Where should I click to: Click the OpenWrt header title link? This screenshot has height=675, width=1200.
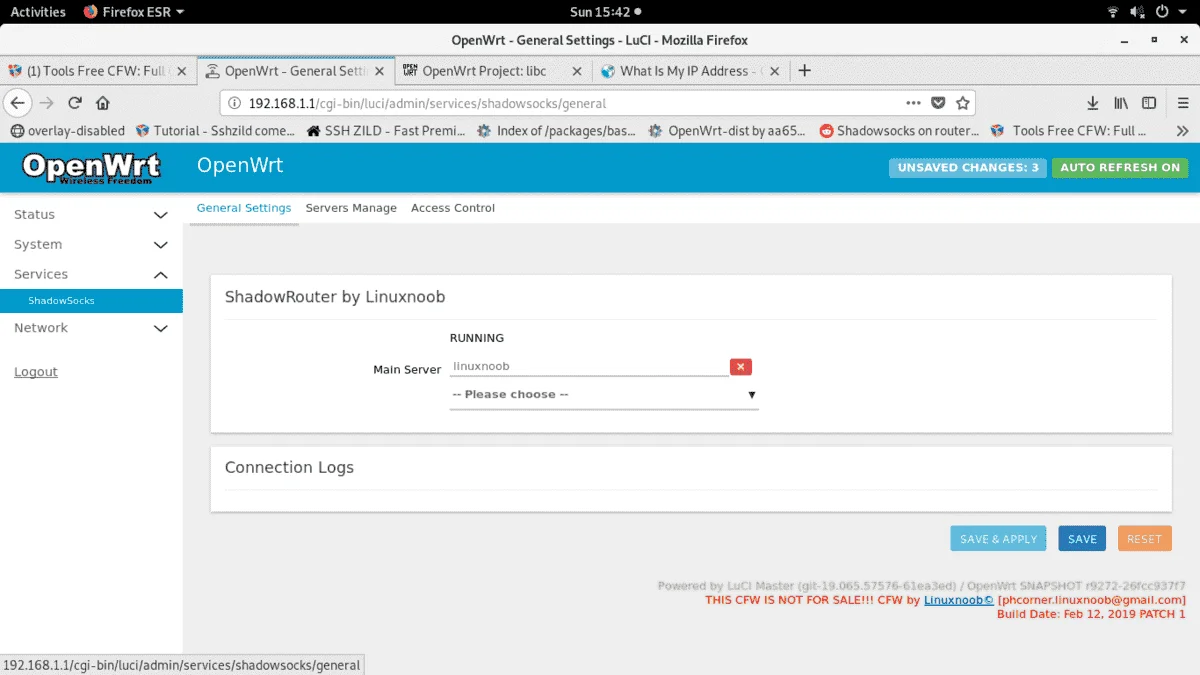[x=240, y=165]
